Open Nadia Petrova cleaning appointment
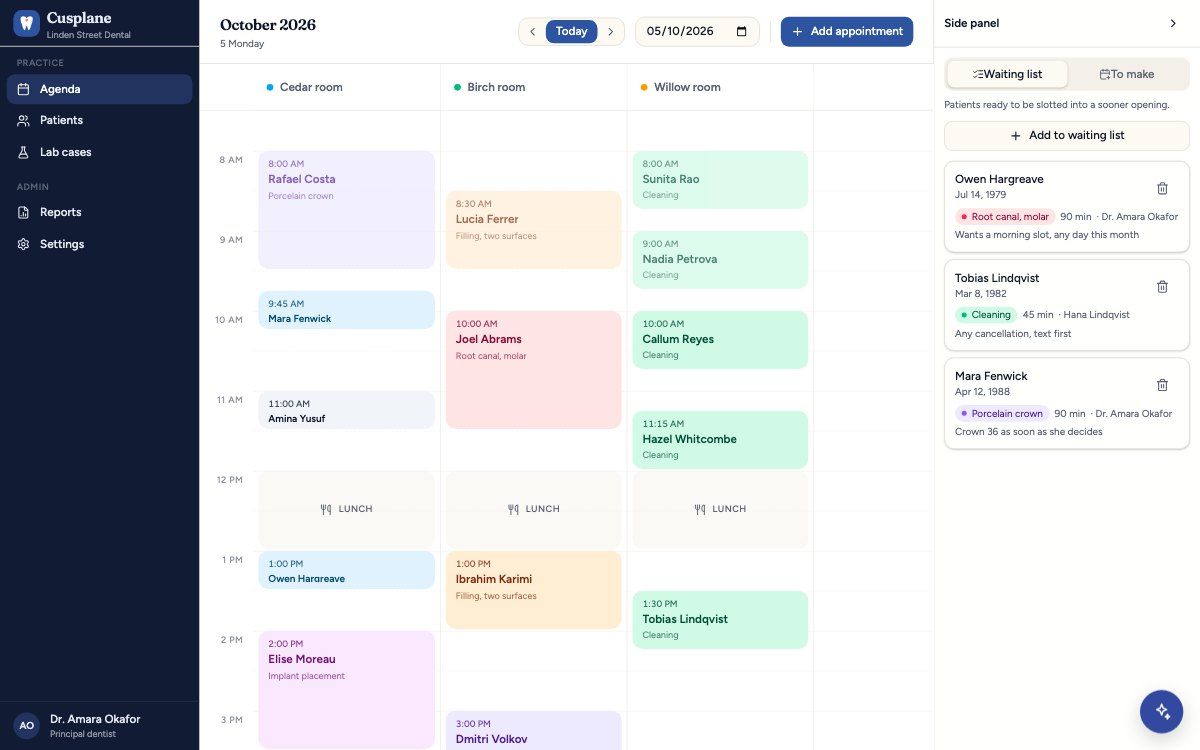 pos(720,260)
